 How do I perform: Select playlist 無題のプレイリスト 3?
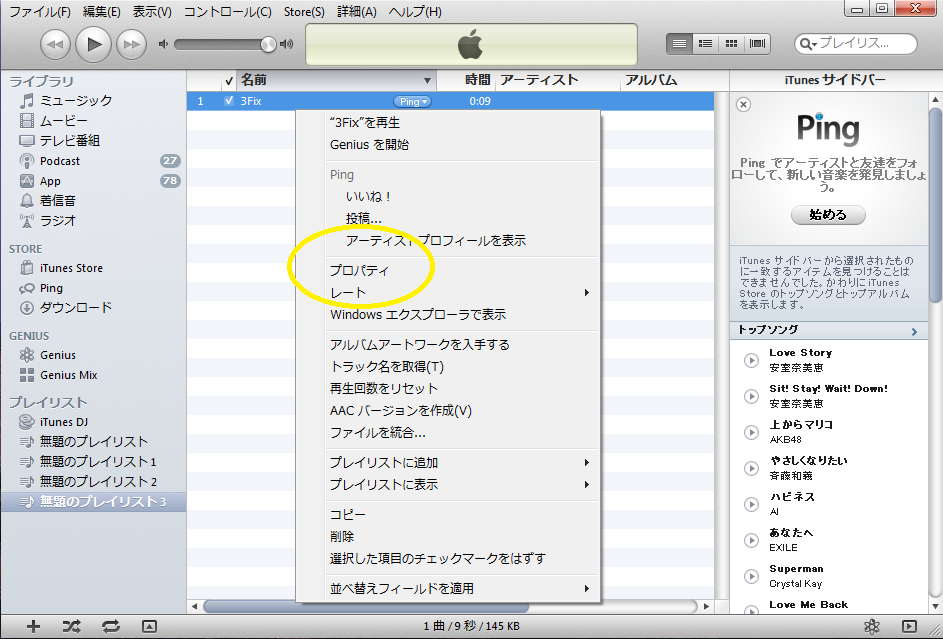[93, 501]
